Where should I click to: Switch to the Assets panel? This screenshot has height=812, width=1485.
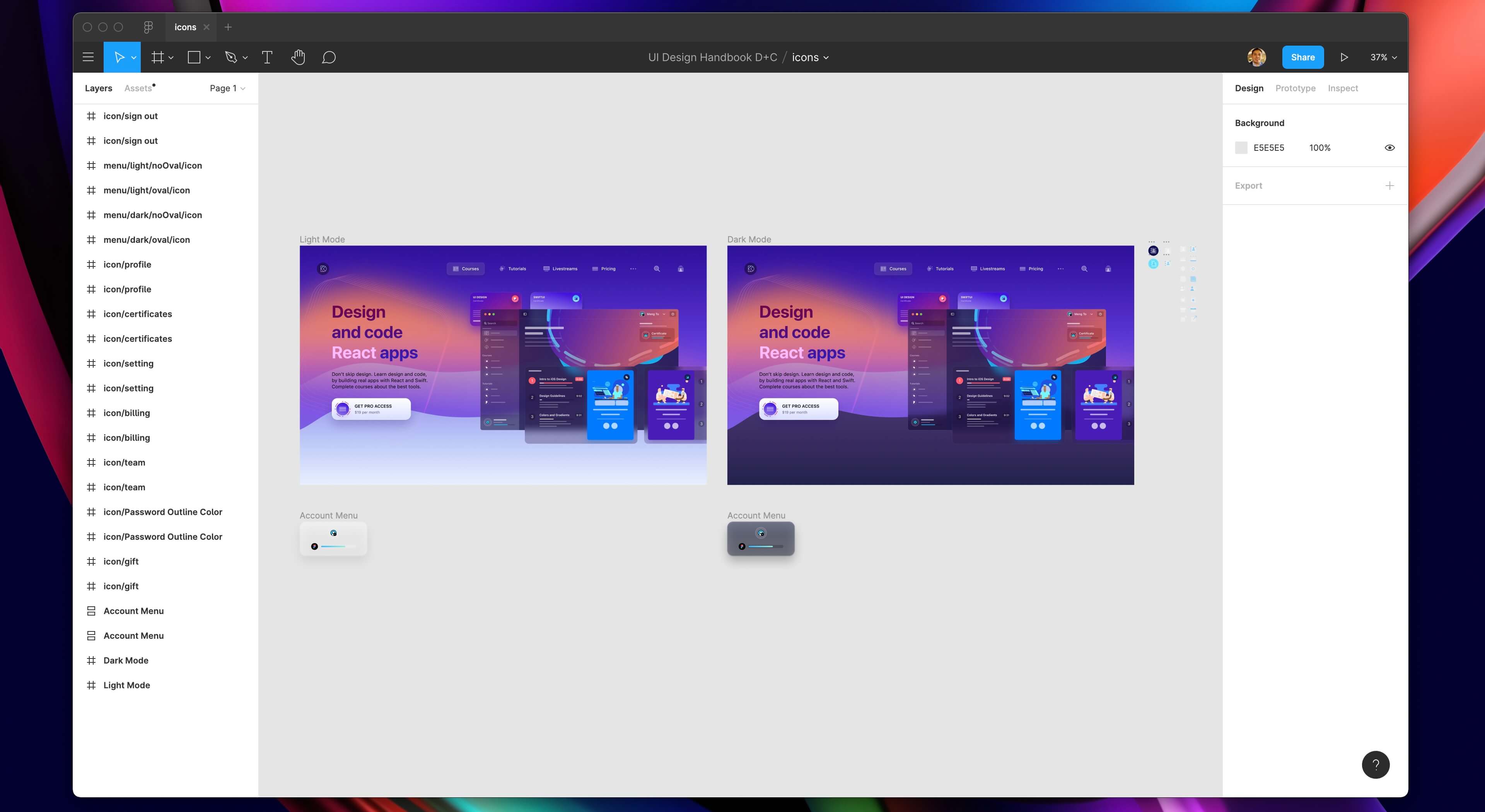tap(138, 88)
